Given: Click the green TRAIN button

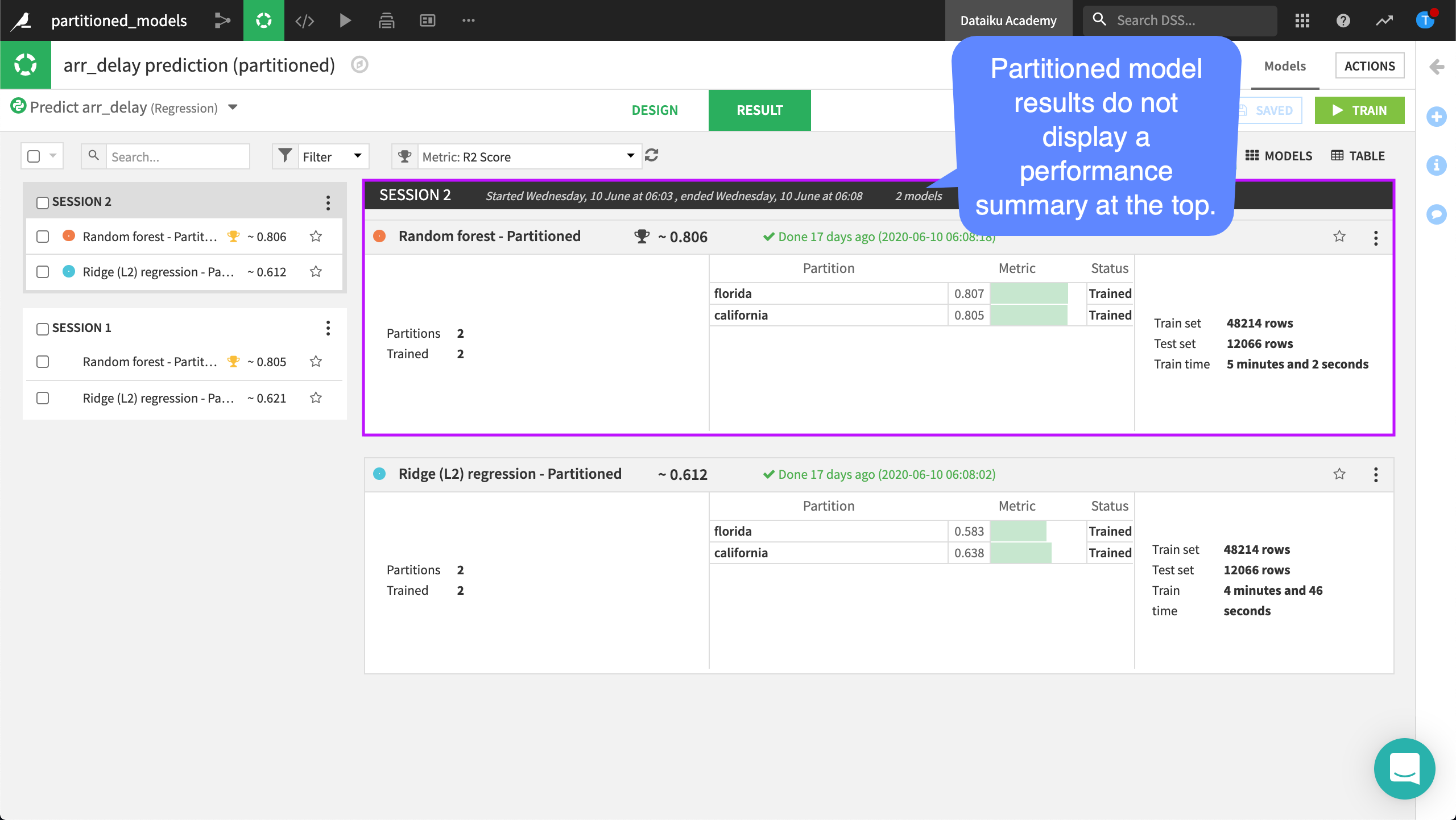Looking at the screenshot, I should pos(1359,110).
